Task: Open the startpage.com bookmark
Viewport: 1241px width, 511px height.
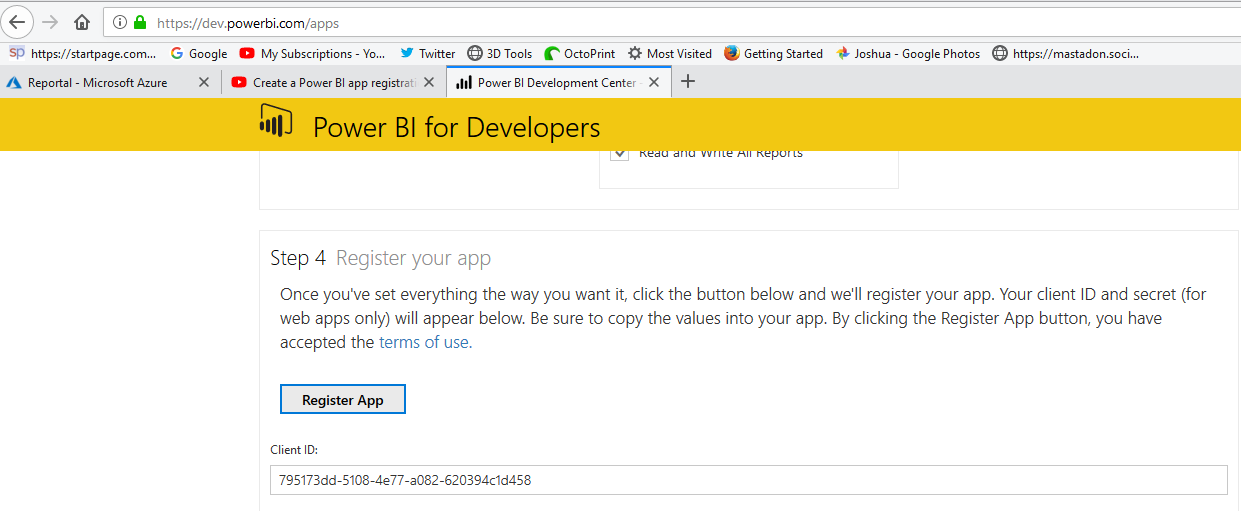Action: [83, 54]
